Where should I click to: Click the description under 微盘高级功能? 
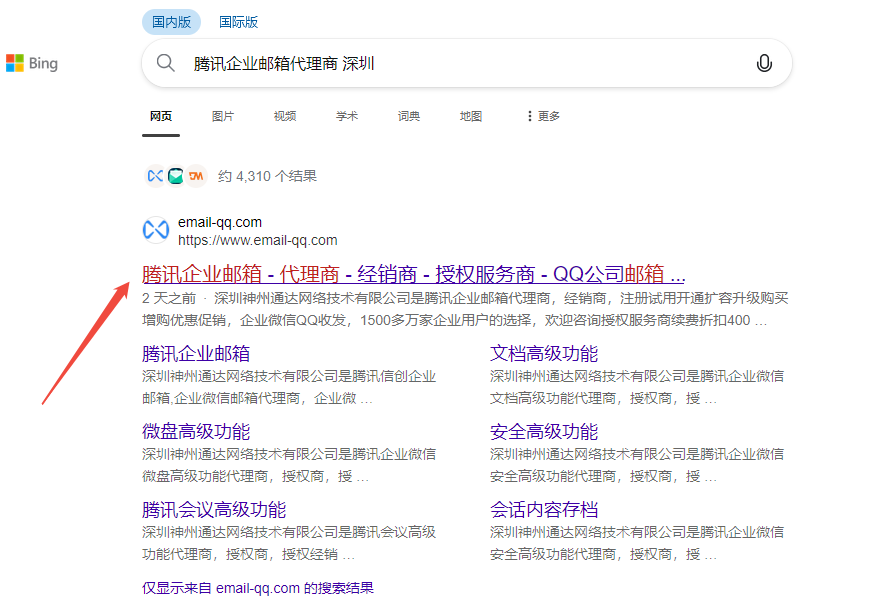(x=289, y=465)
